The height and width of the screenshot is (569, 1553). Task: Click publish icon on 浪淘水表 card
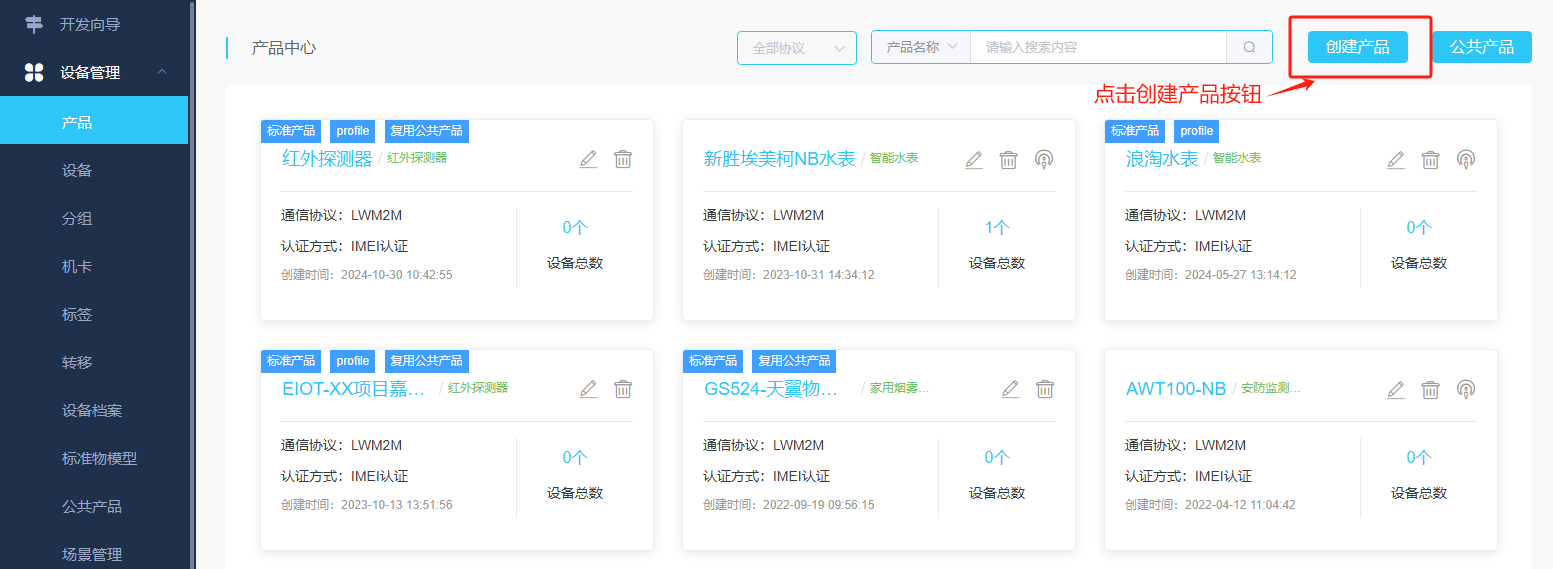tap(1465, 159)
